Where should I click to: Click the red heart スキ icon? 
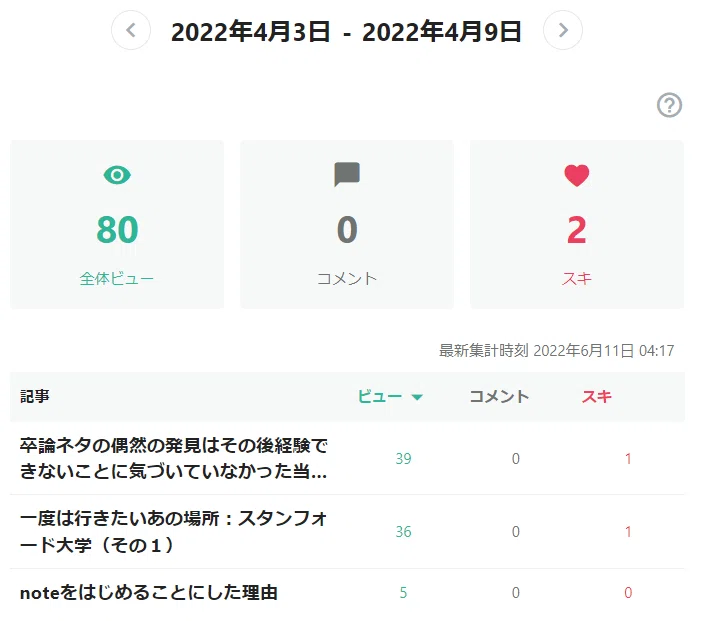pos(577,175)
